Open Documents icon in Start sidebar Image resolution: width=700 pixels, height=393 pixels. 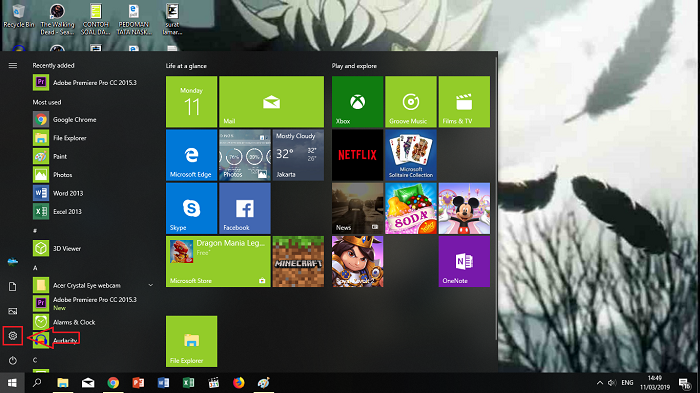pyautogui.click(x=12, y=286)
